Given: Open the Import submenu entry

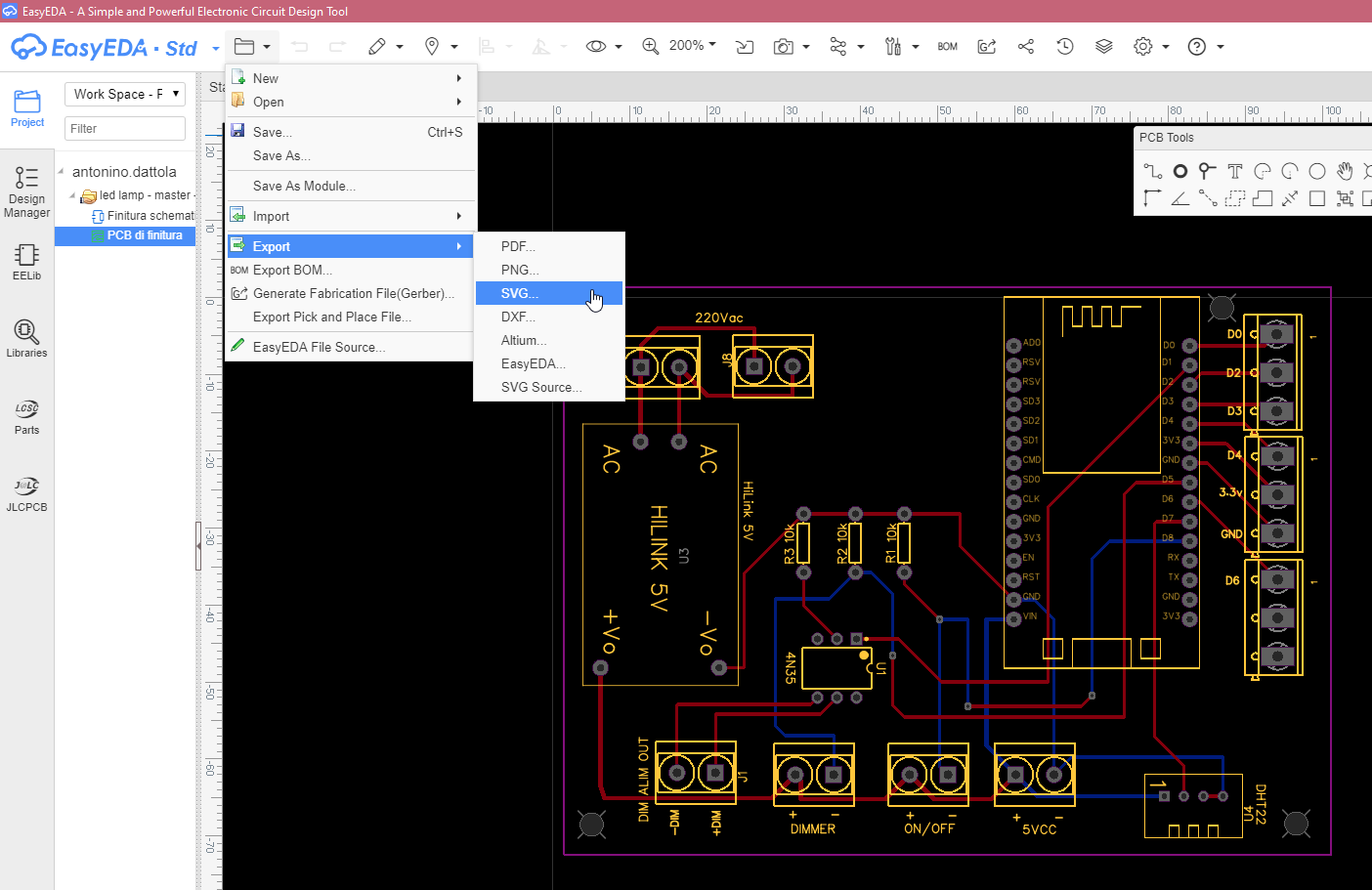Looking at the screenshot, I should 351,216.
